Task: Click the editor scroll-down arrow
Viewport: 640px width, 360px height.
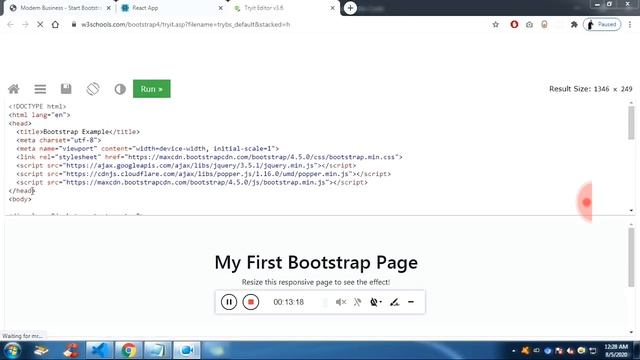Action: [631, 211]
